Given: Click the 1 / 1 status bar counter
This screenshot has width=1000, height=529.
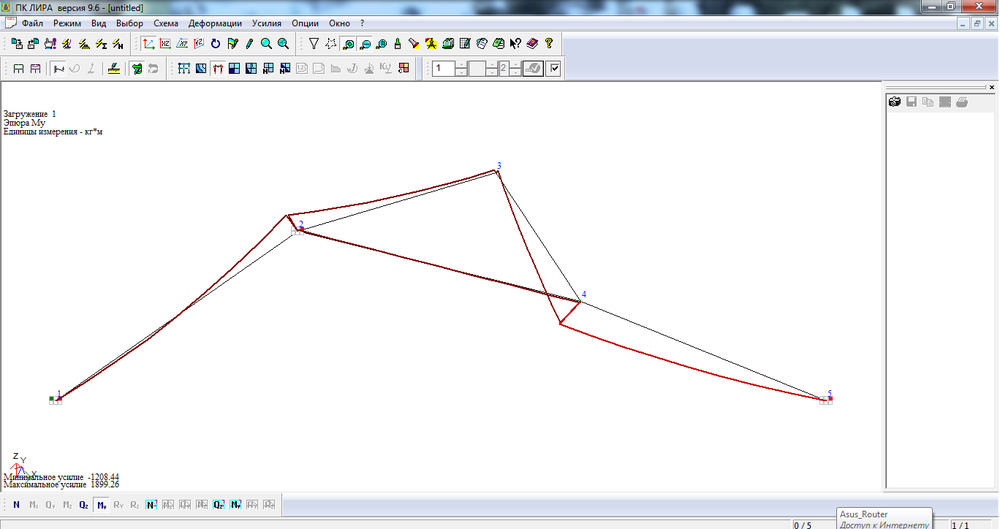Looking at the screenshot, I should click(x=960, y=525).
